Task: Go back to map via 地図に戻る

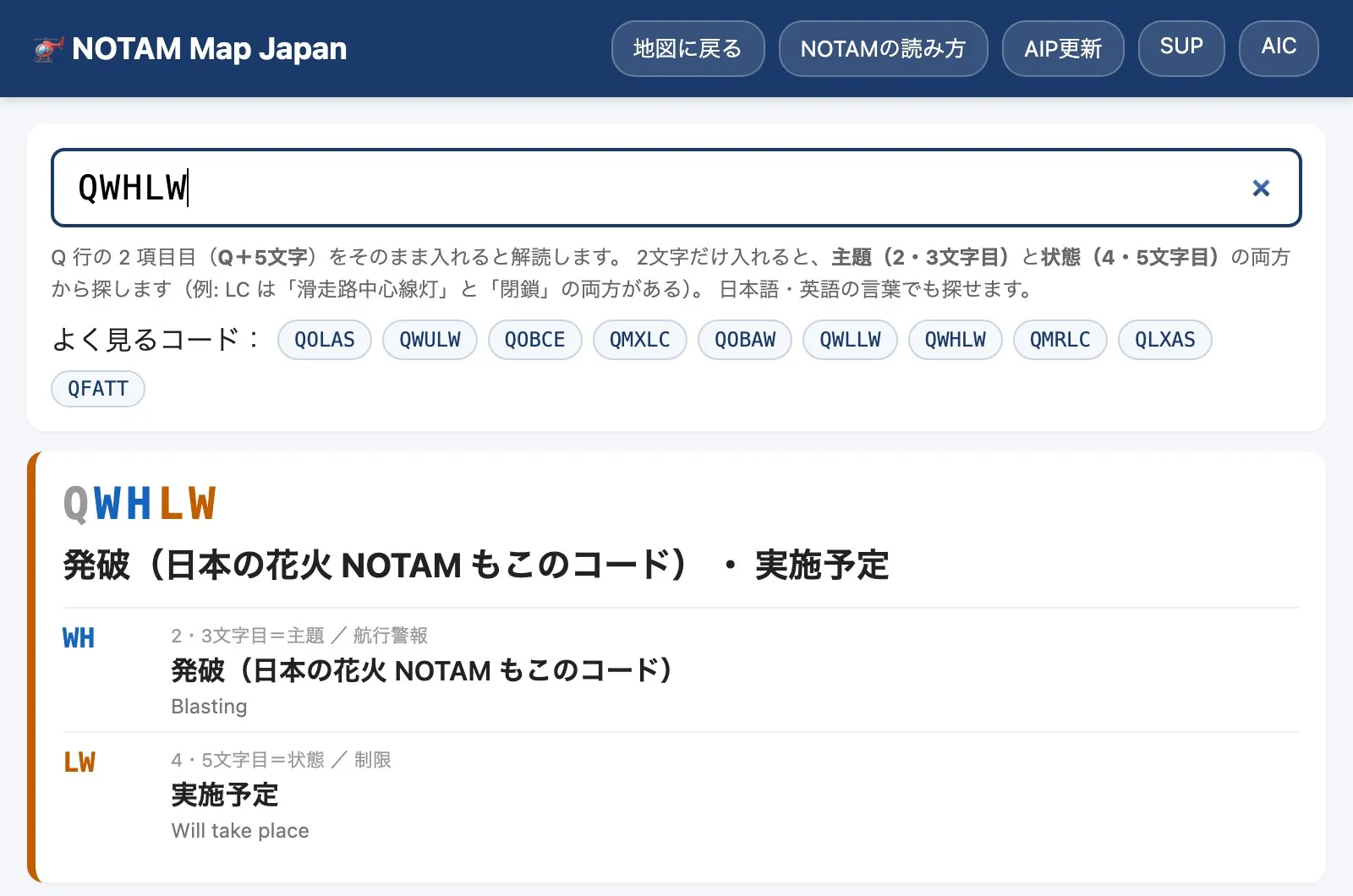Action: 687,48
